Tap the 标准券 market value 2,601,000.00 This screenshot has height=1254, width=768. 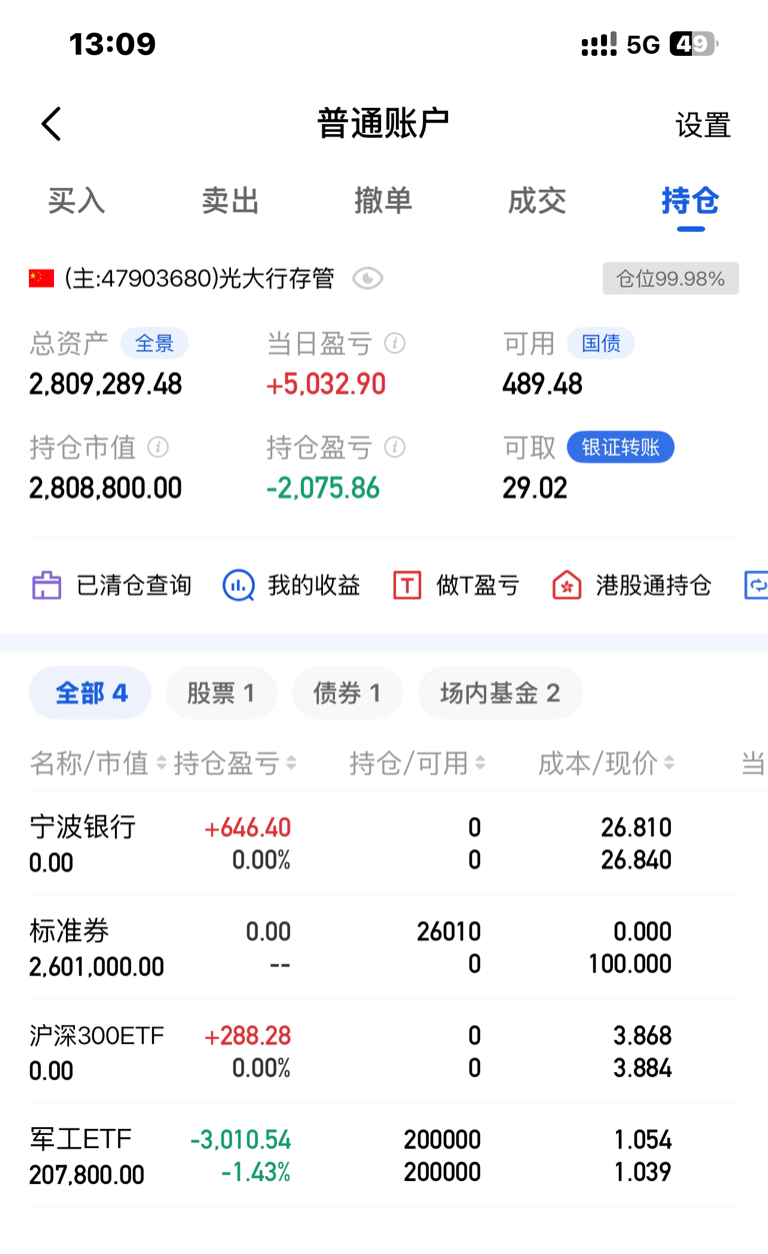(x=97, y=967)
